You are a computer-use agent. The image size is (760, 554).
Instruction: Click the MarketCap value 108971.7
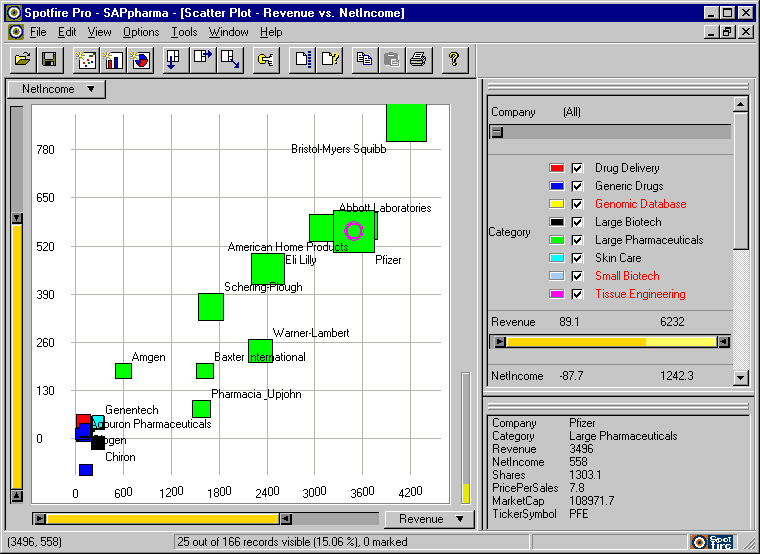pos(591,501)
